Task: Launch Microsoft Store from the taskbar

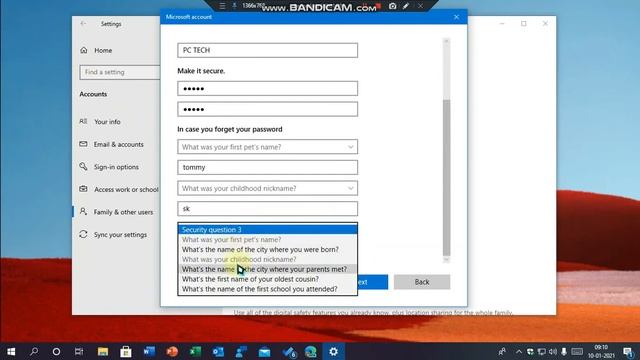Action: coord(126,351)
